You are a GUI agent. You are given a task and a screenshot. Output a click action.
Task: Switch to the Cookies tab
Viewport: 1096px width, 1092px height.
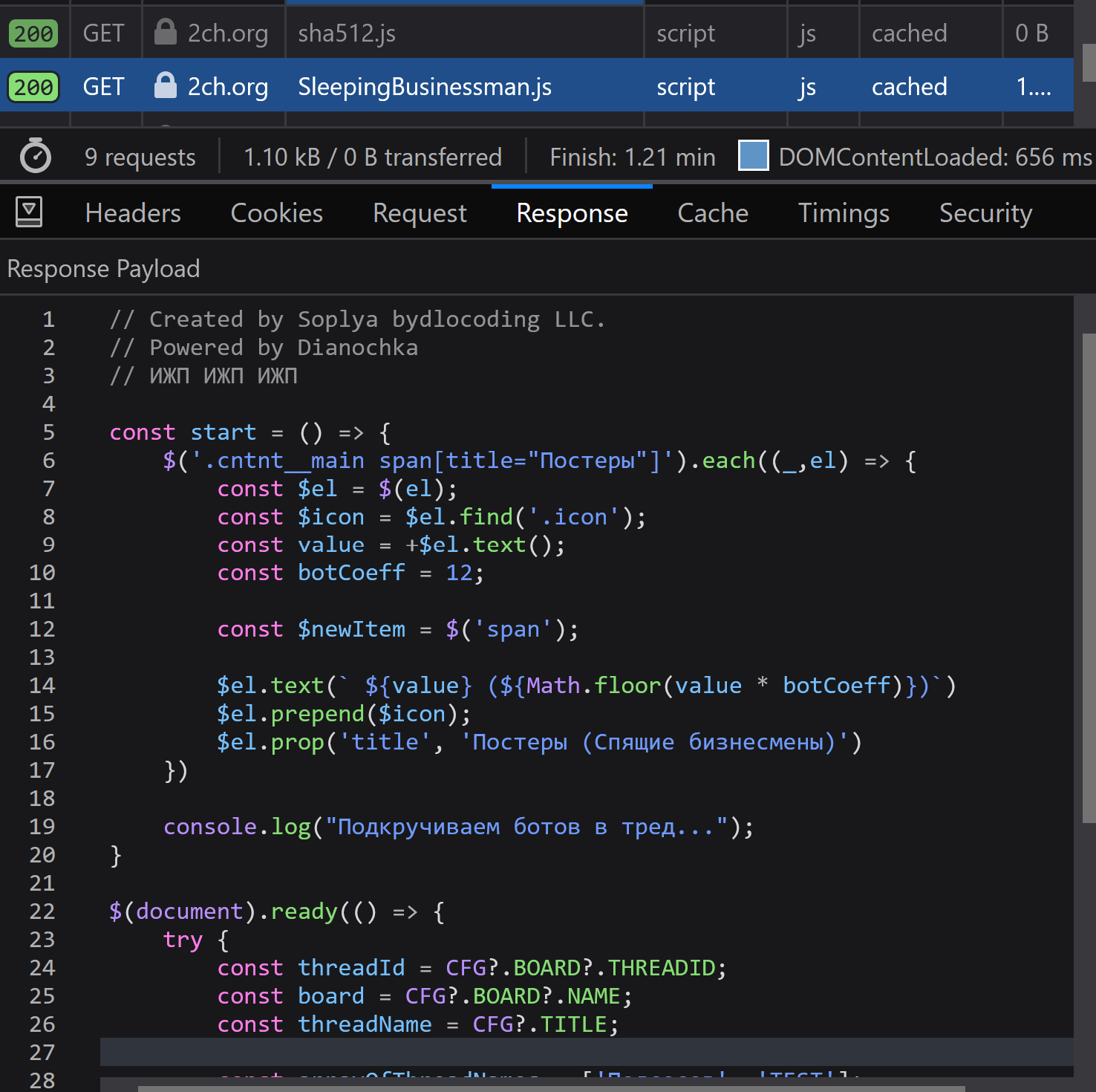point(276,213)
